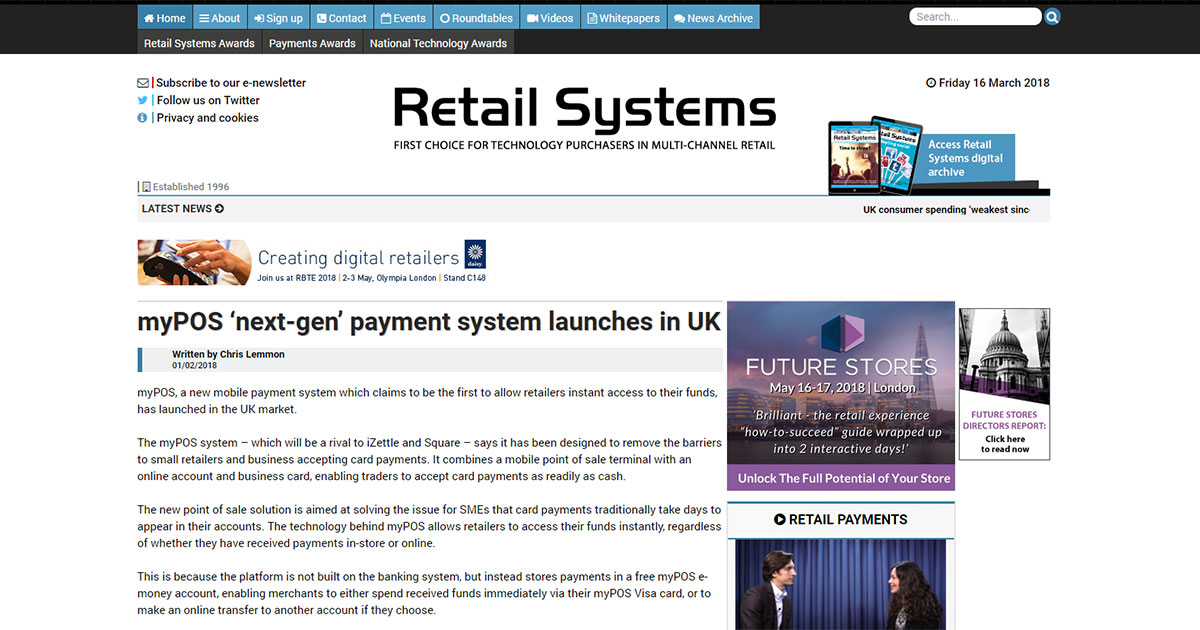The width and height of the screenshot is (1200, 630).
Task: Click the envelope newsletter icon
Action: click(143, 83)
